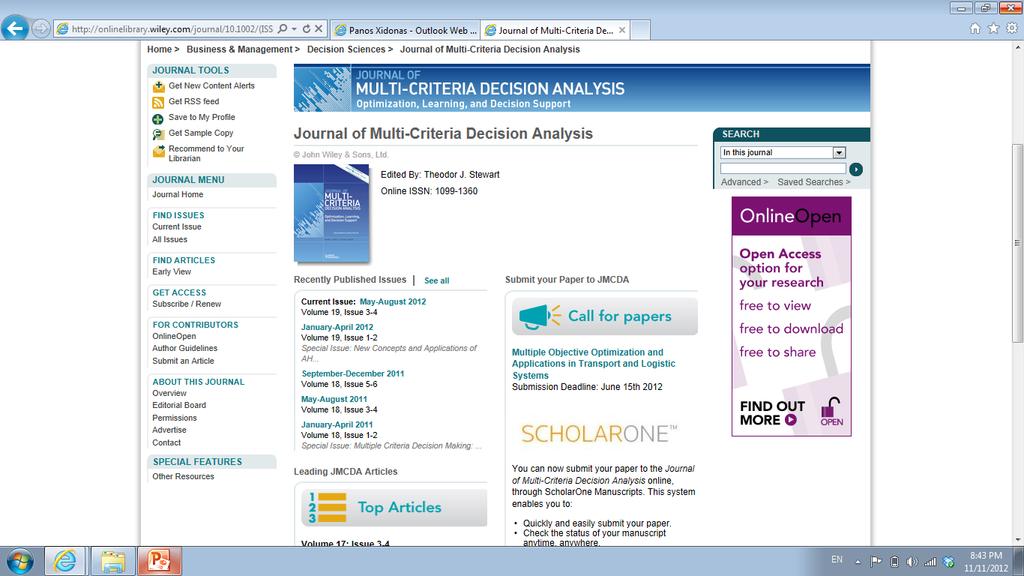Submit journal search with the round go button
The height and width of the screenshot is (576, 1024).
coord(856,169)
